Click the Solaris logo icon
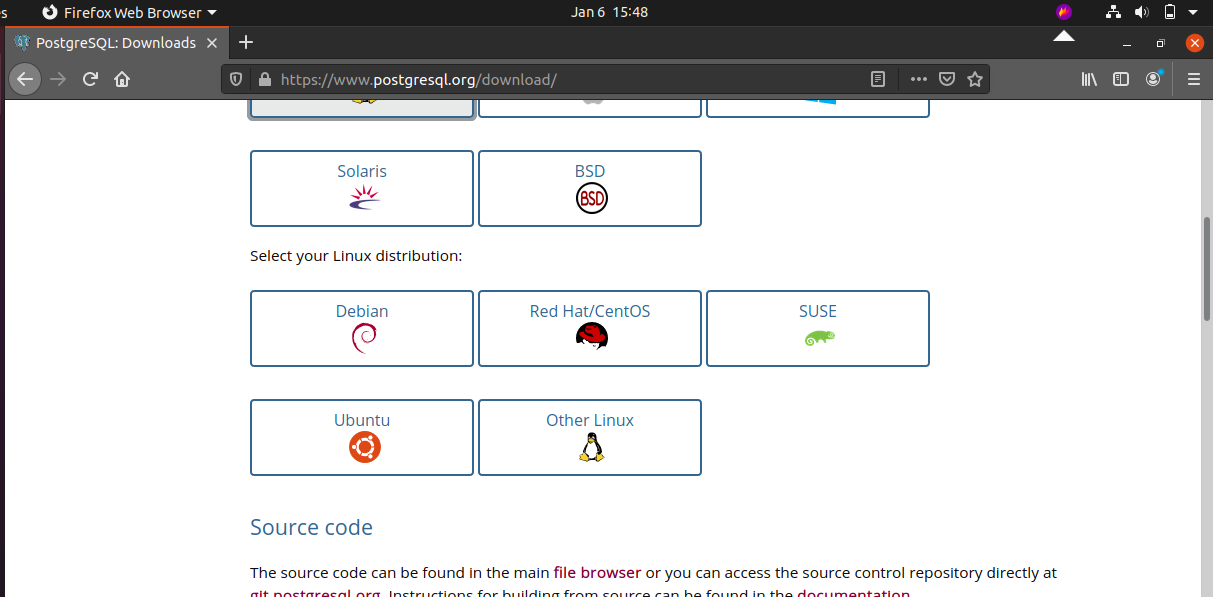 (364, 198)
